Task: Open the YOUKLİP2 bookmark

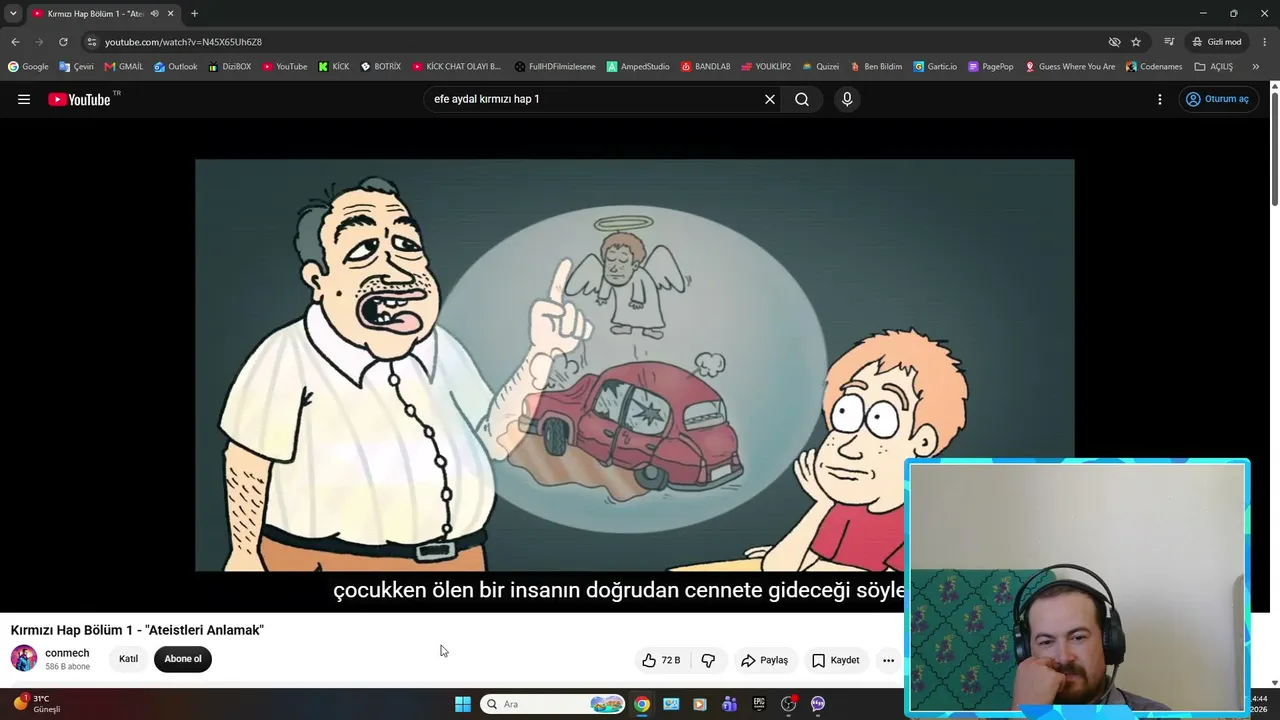Action: click(x=766, y=67)
